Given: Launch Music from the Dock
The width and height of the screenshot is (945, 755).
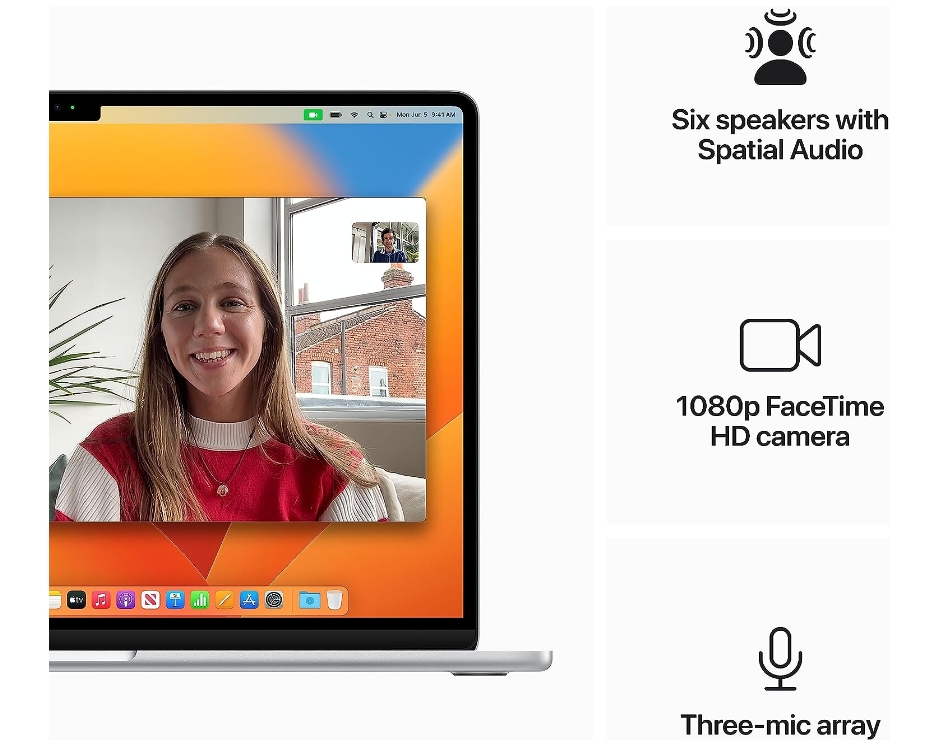Looking at the screenshot, I should click(101, 600).
